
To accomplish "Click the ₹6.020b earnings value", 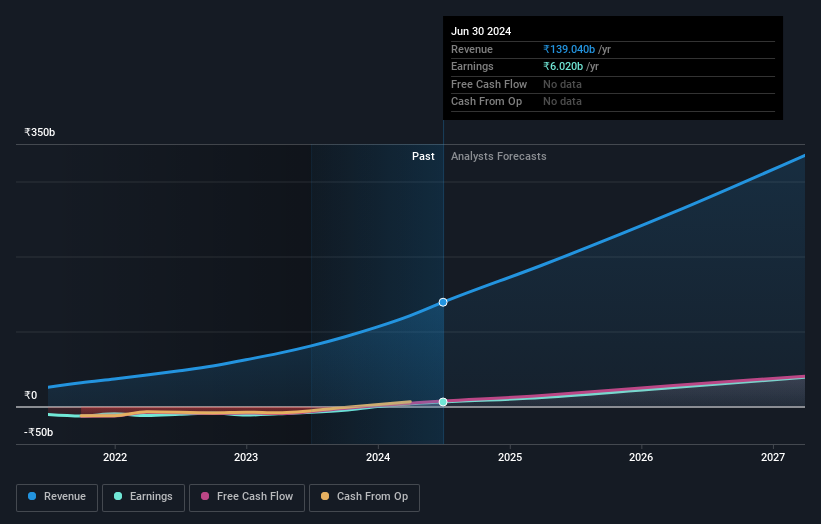I will [x=563, y=66].
